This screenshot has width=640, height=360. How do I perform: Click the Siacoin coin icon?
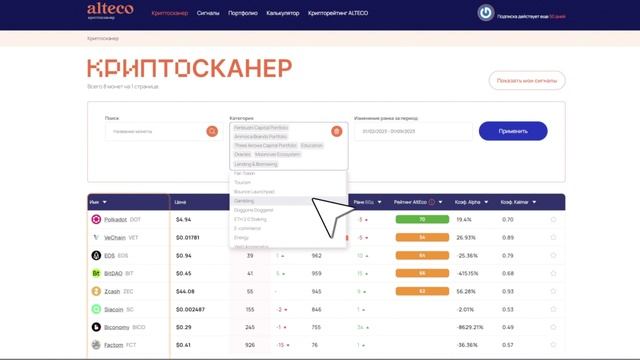tap(96, 309)
